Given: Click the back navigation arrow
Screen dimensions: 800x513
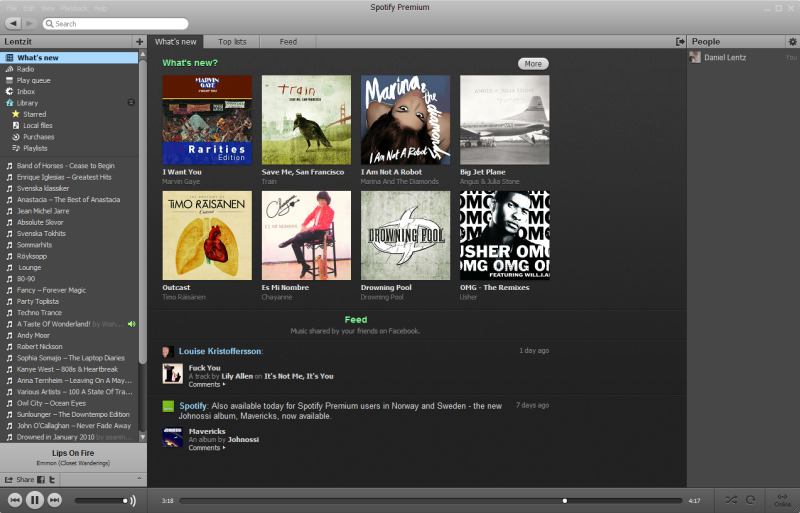Looking at the screenshot, I should pyautogui.click(x=13, y=23).
